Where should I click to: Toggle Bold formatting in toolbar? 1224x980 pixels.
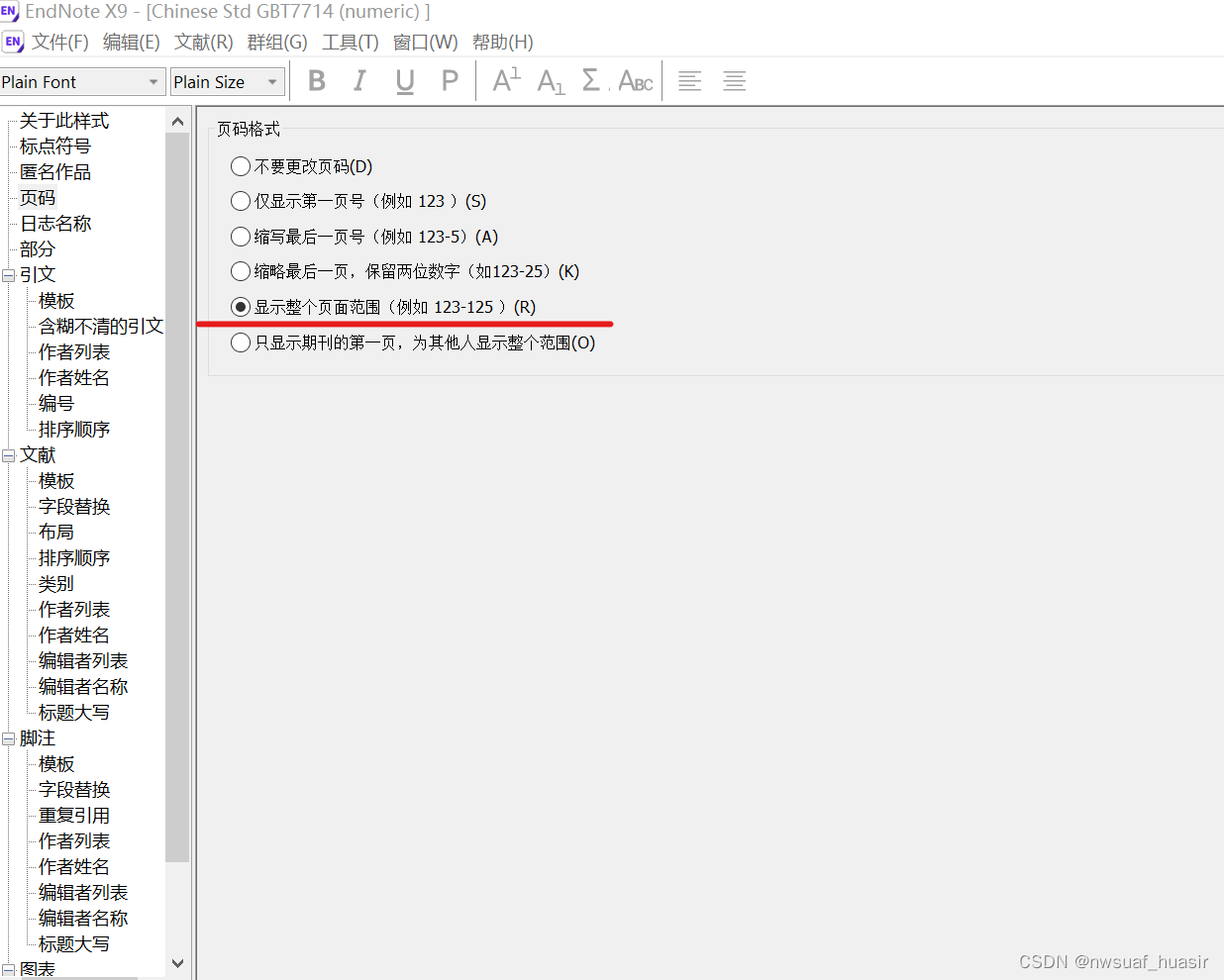(317, 81)
